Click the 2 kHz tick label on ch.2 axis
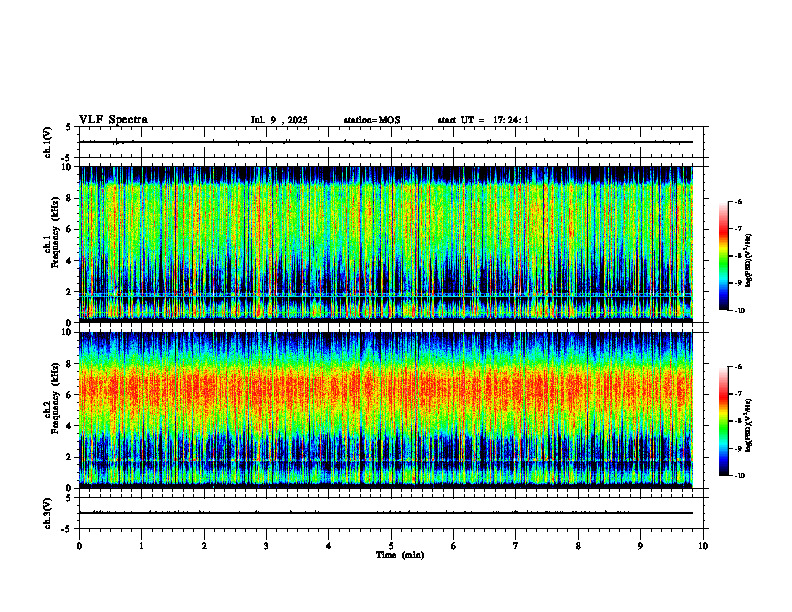The height and width of the screenshot is (612, 792). (70, 457)
